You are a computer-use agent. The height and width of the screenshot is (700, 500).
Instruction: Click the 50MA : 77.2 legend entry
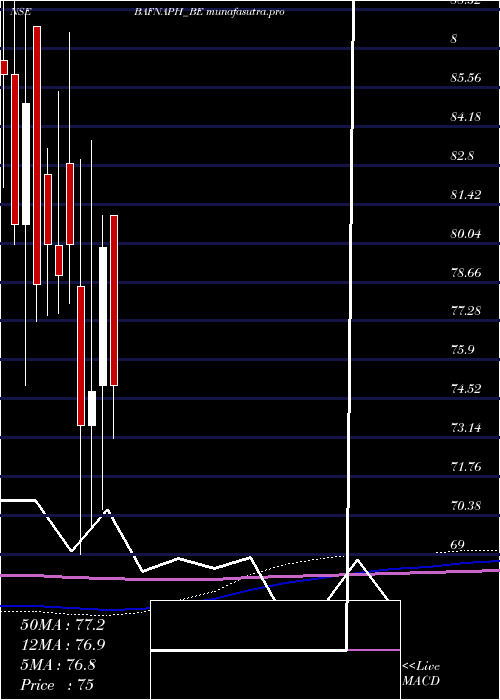pos(62,625)
